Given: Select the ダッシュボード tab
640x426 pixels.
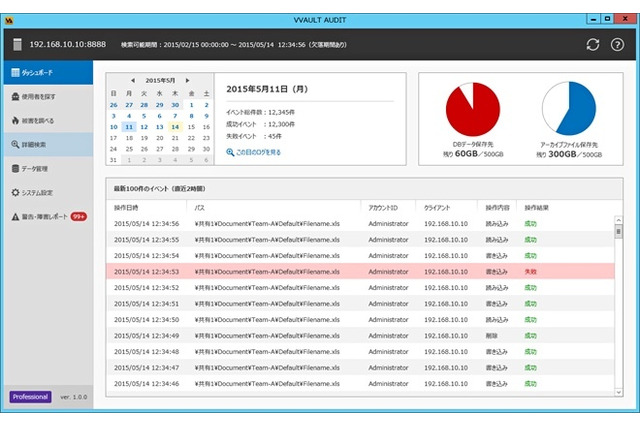Looking at the screenshot, I should [46, 73].
